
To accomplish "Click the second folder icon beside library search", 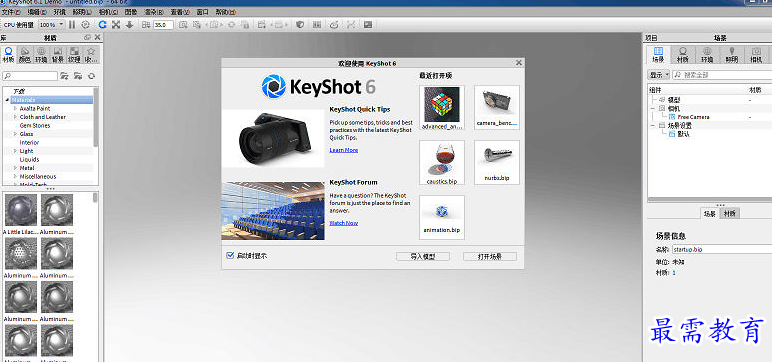I will pyautogui.click(x=78, y=76).
